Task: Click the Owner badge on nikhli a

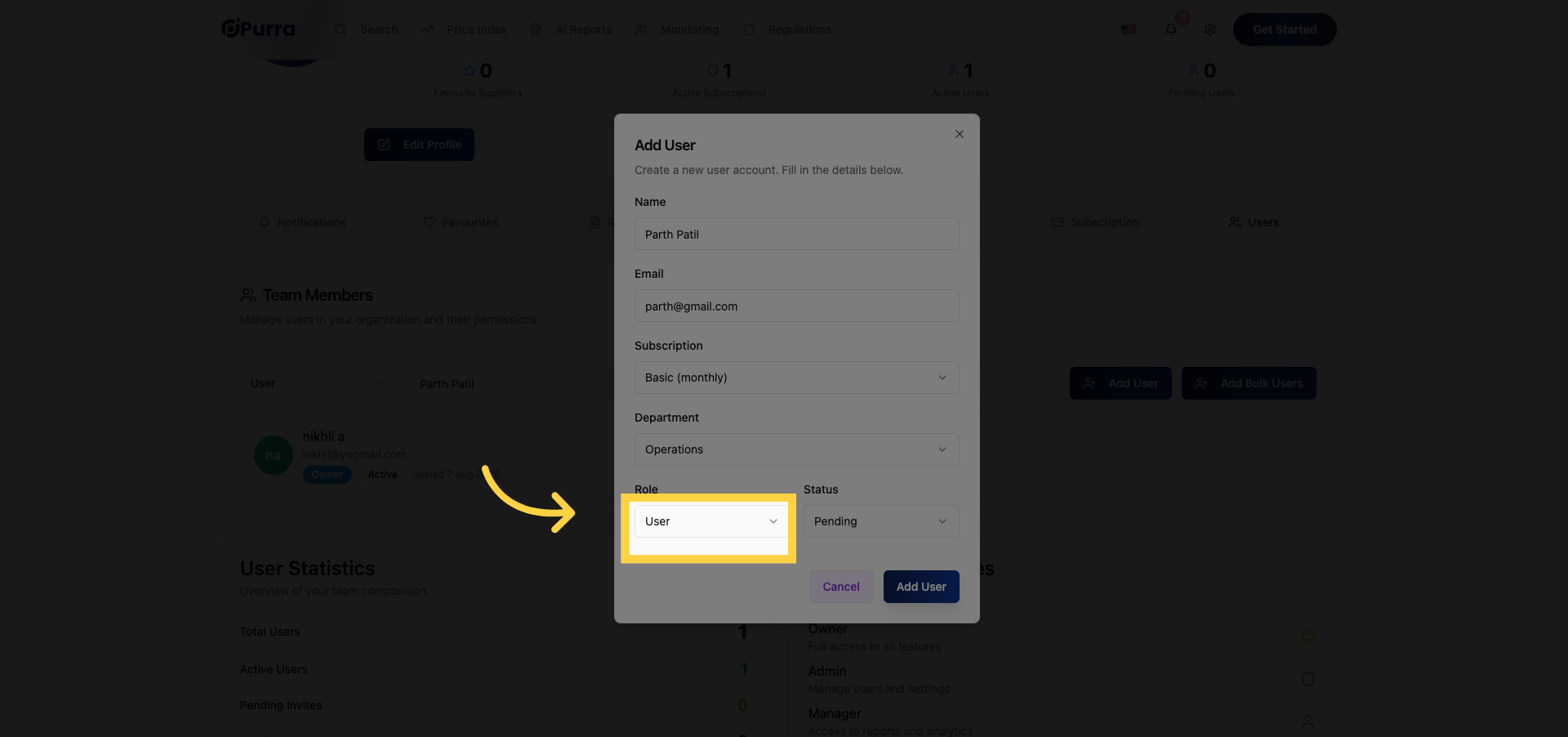Action: click(x=327, y=475)
